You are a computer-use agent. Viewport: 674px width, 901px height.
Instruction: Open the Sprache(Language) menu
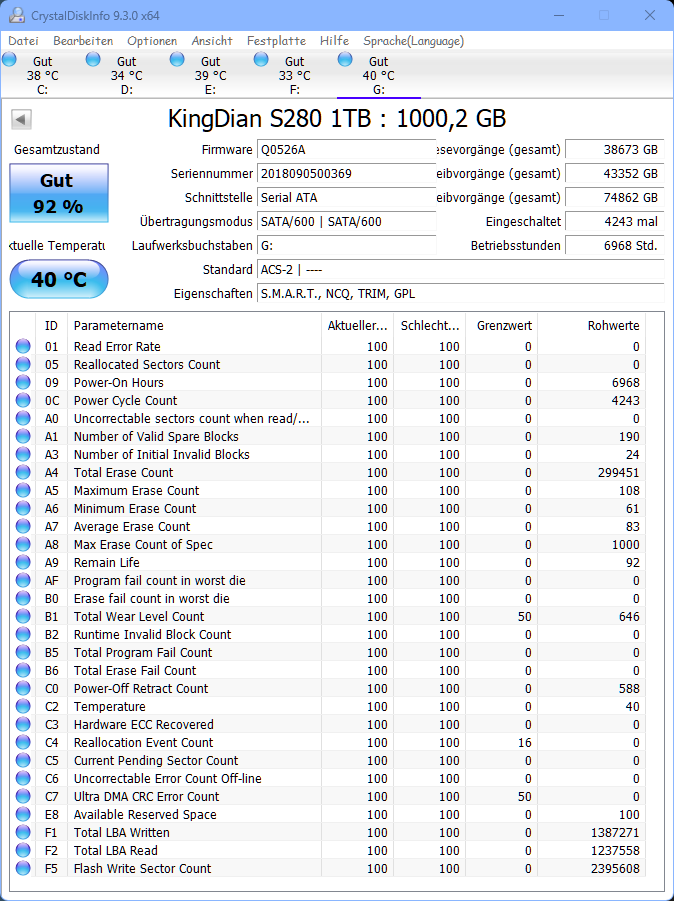click(x=414, y=41)
